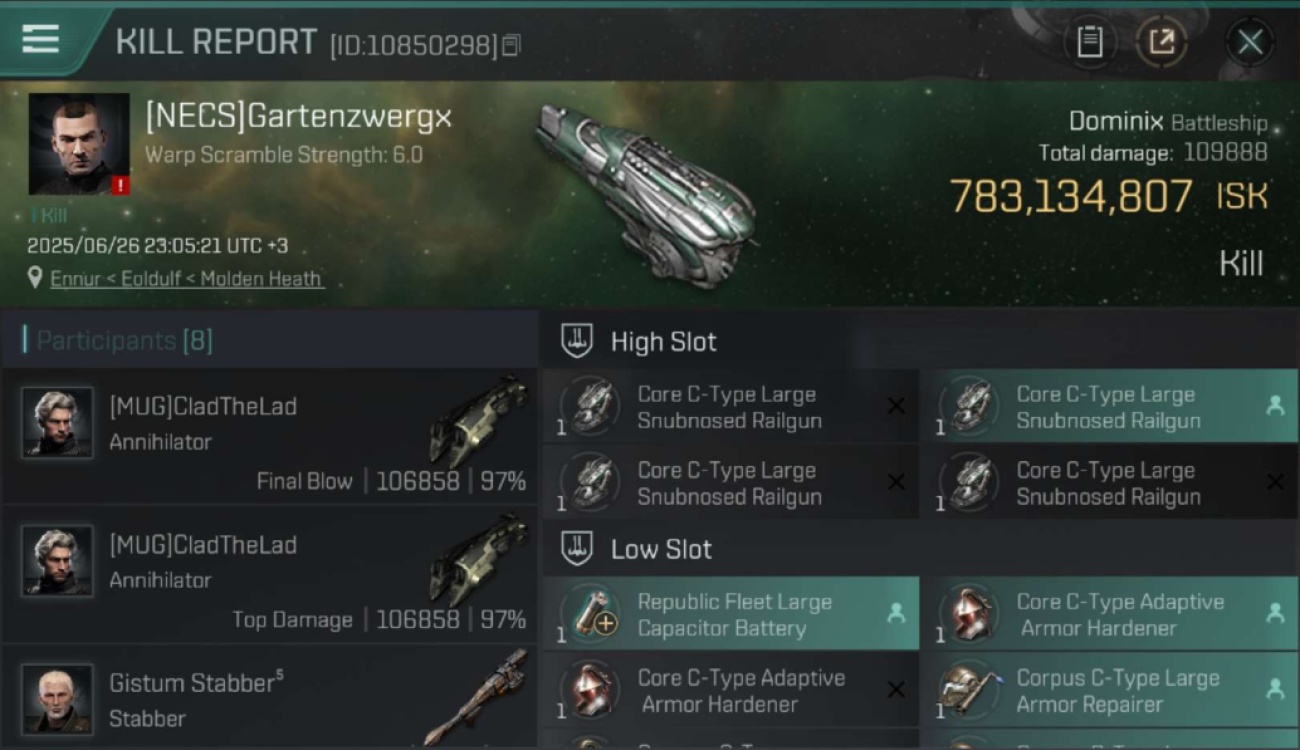1300x750 pixels.
Task: Click the share export icon
Action: click(x=1161, y=42)
